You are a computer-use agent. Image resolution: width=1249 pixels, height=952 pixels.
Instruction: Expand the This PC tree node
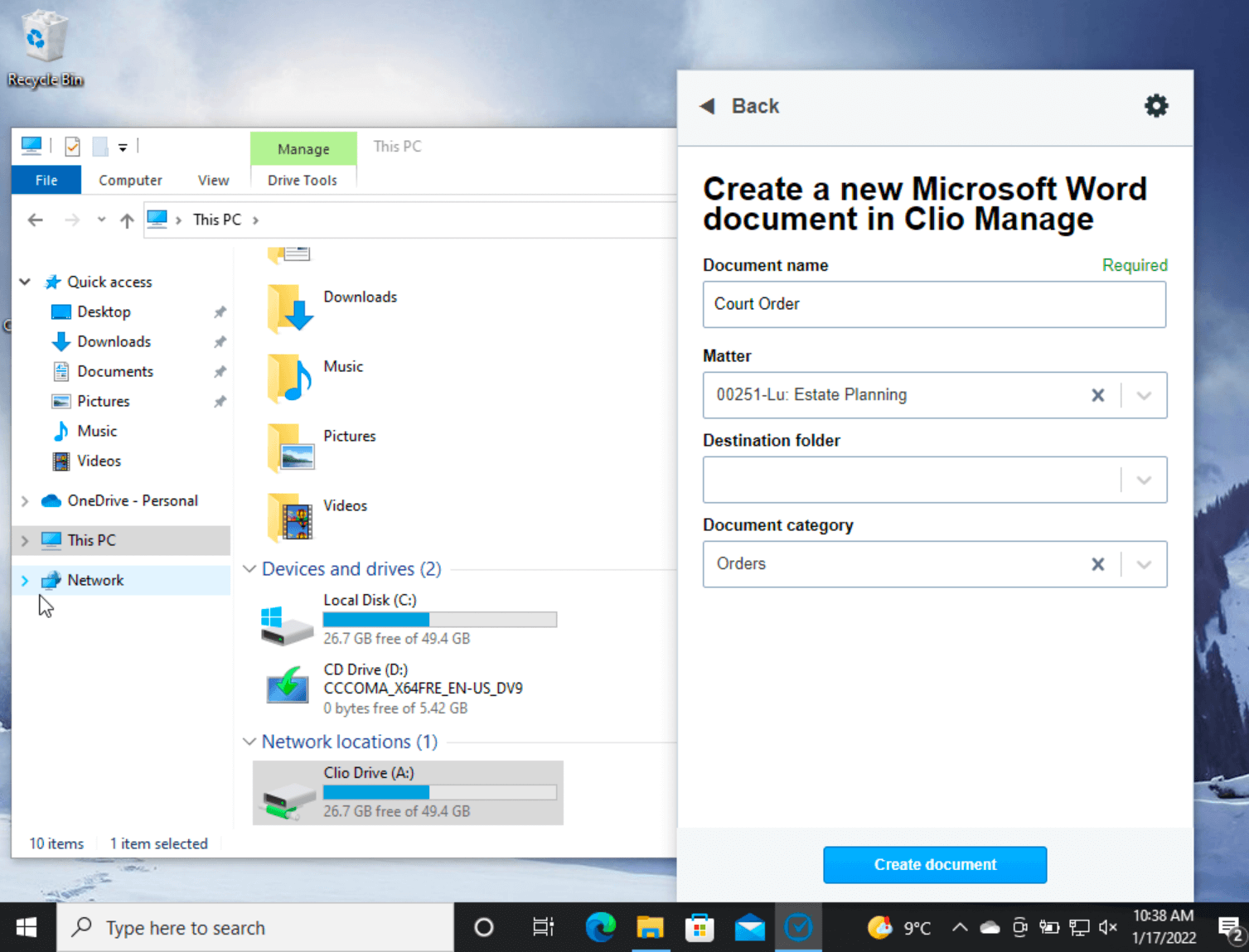[25, 540]
